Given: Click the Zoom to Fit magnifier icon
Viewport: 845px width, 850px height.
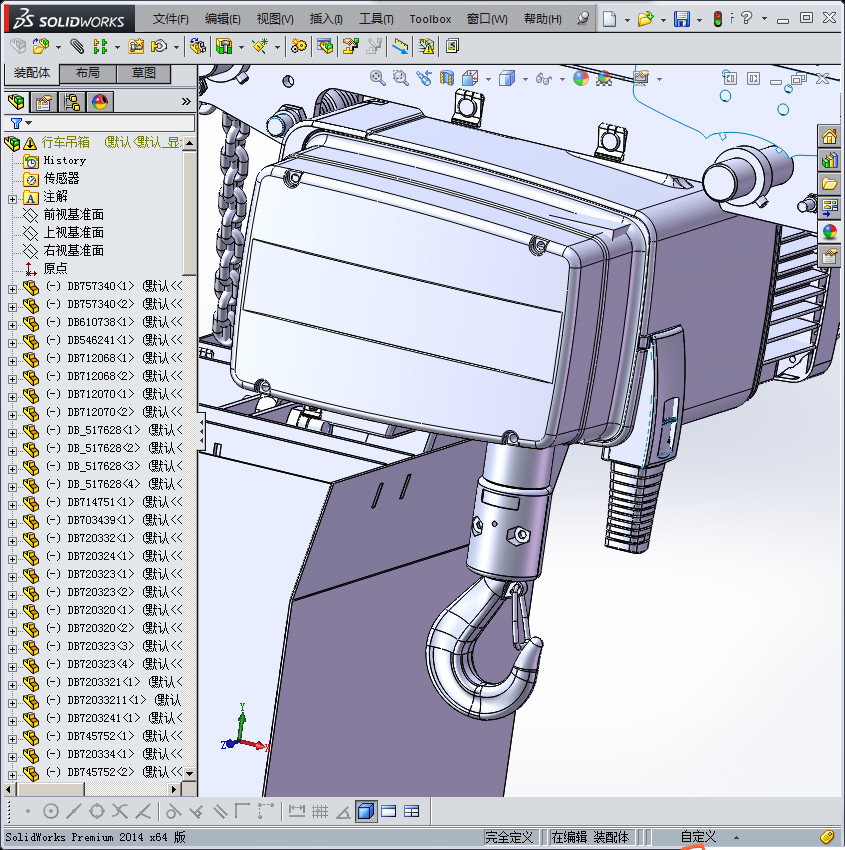Looking at the screenshot, I should [378, 77].
